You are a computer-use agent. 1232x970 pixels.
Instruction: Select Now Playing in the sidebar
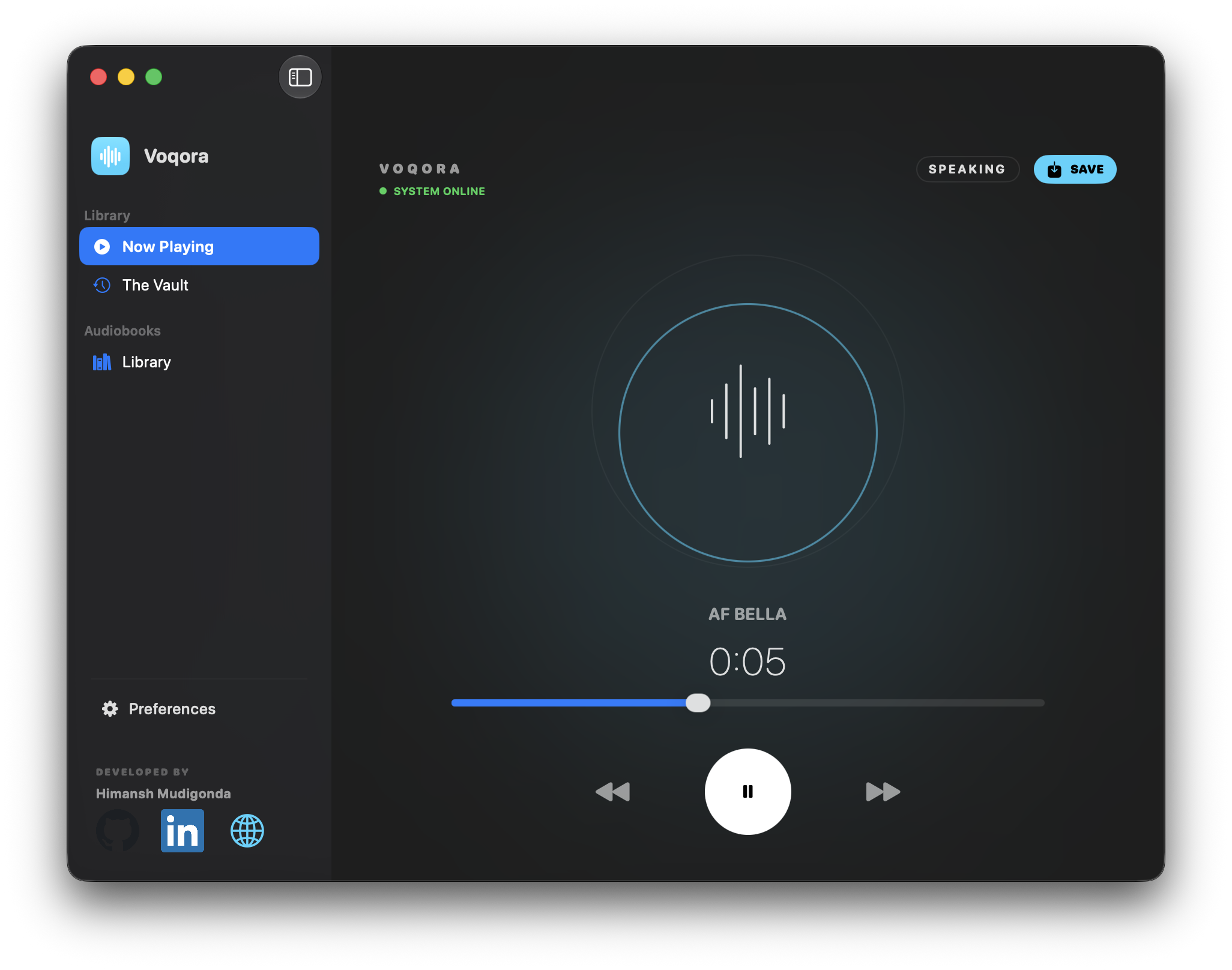199,246
